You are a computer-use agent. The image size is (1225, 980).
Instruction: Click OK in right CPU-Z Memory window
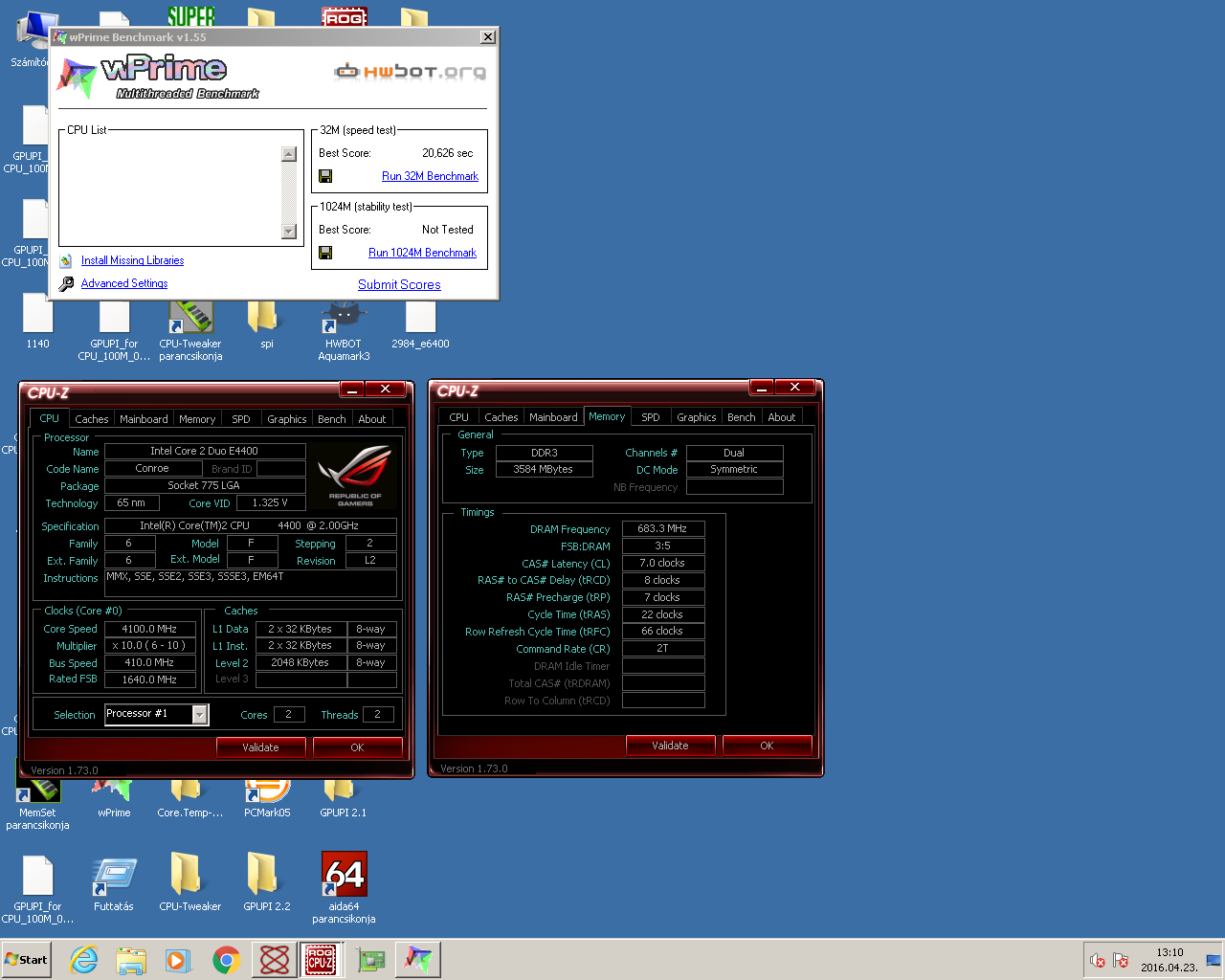coord(767,746)
